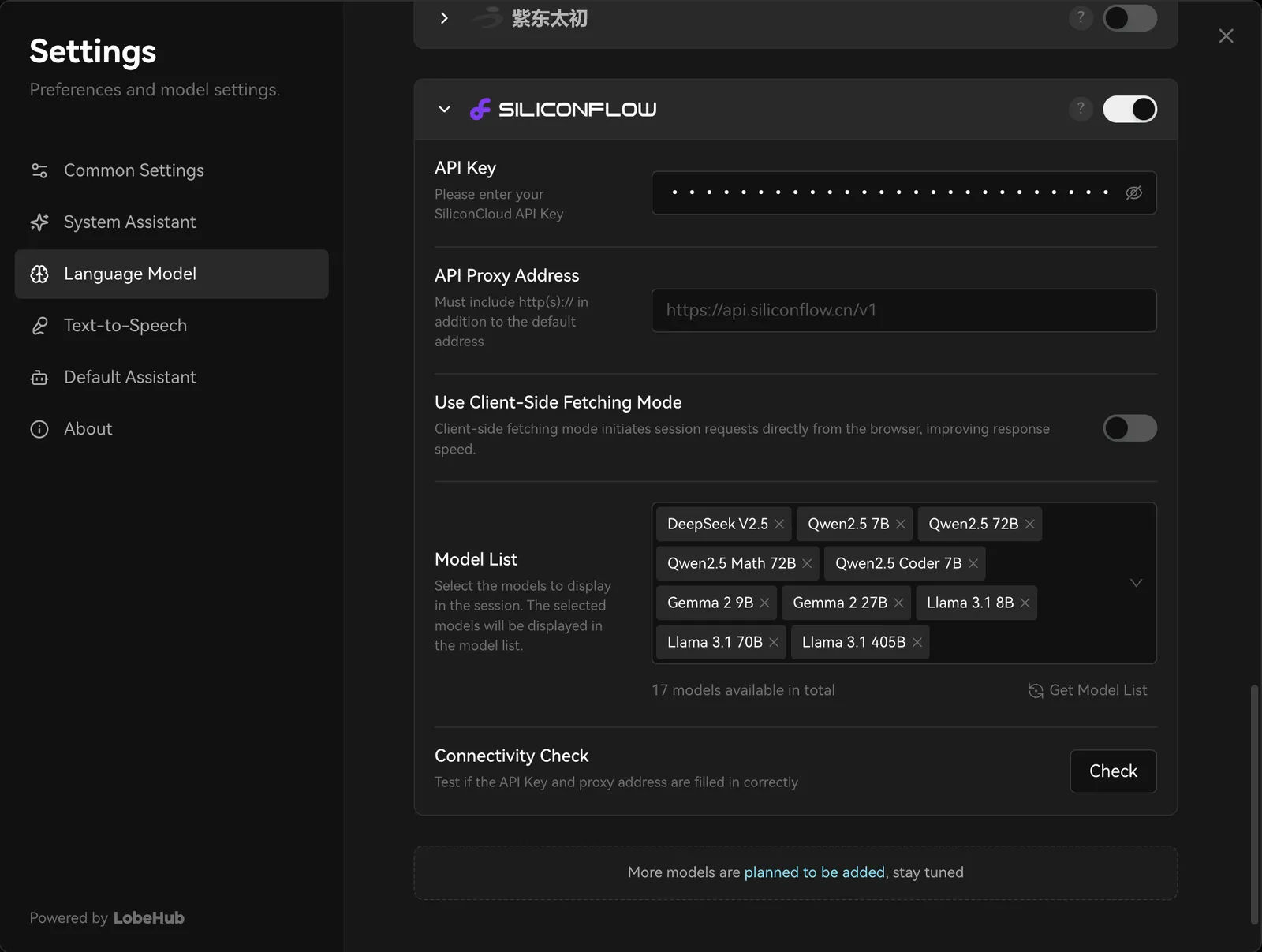
Task: Click Get Model List
Action: (x=1088, y=690)
